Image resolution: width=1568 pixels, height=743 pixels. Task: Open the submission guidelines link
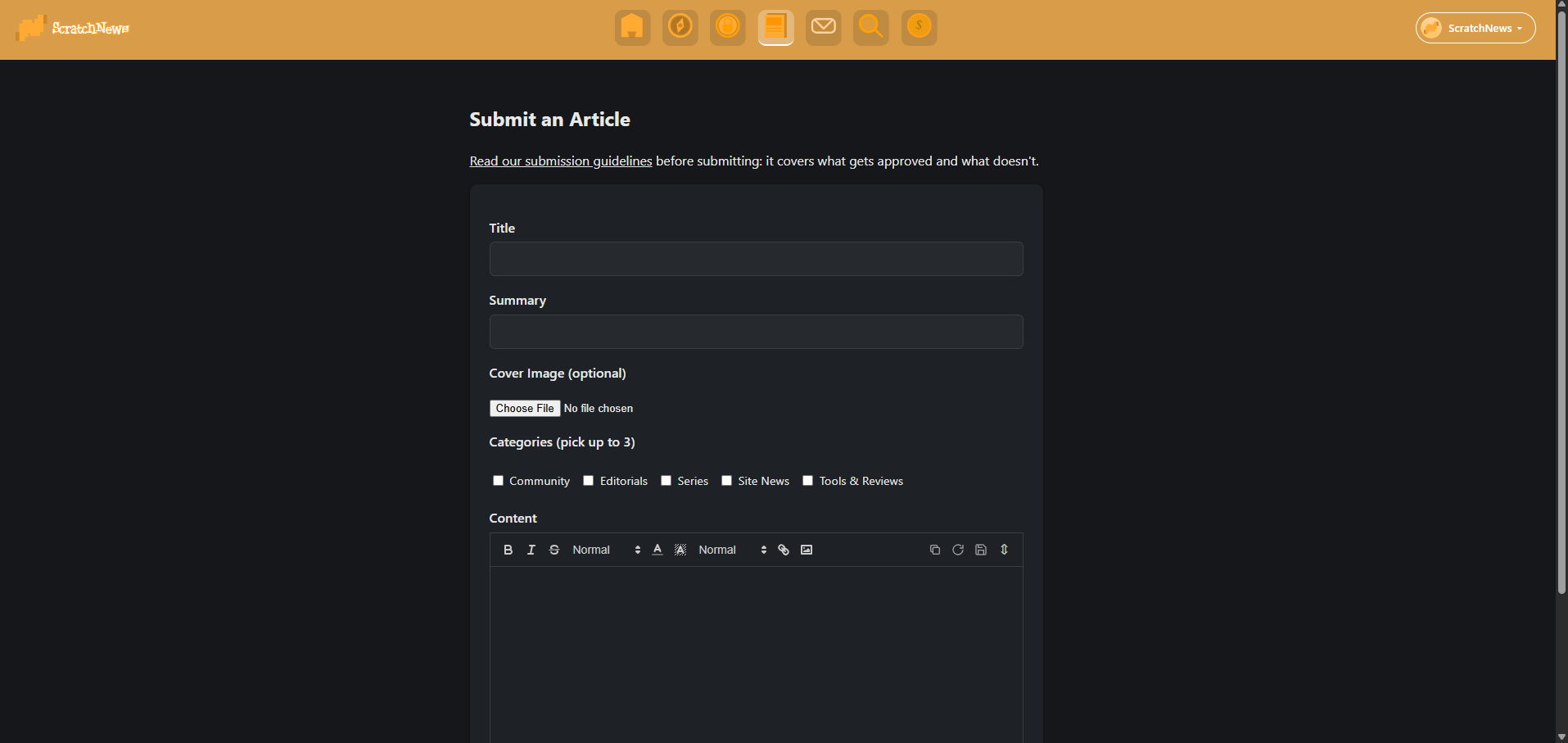coord(561,161)
